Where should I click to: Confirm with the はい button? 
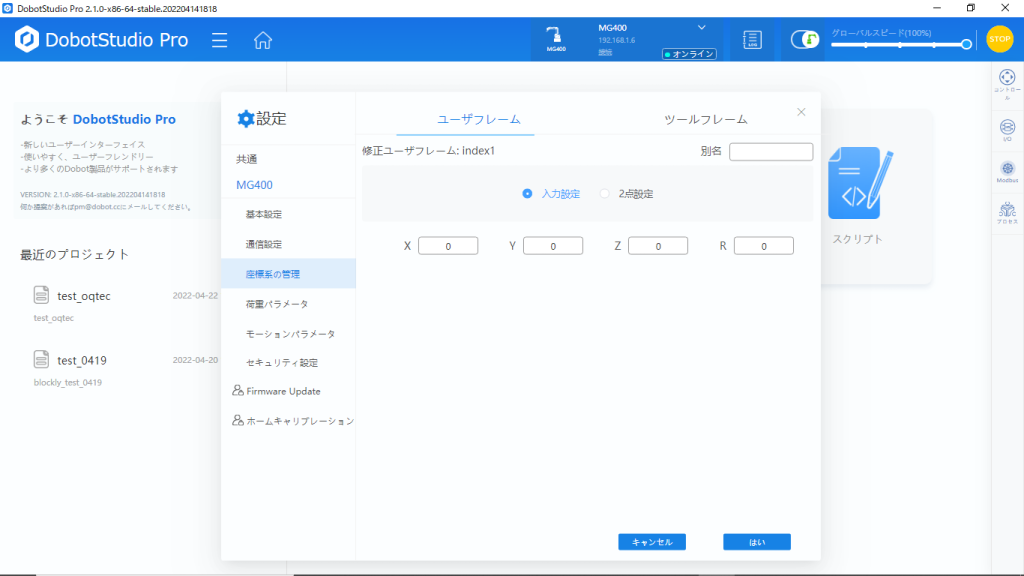click(x=757, y=542)
